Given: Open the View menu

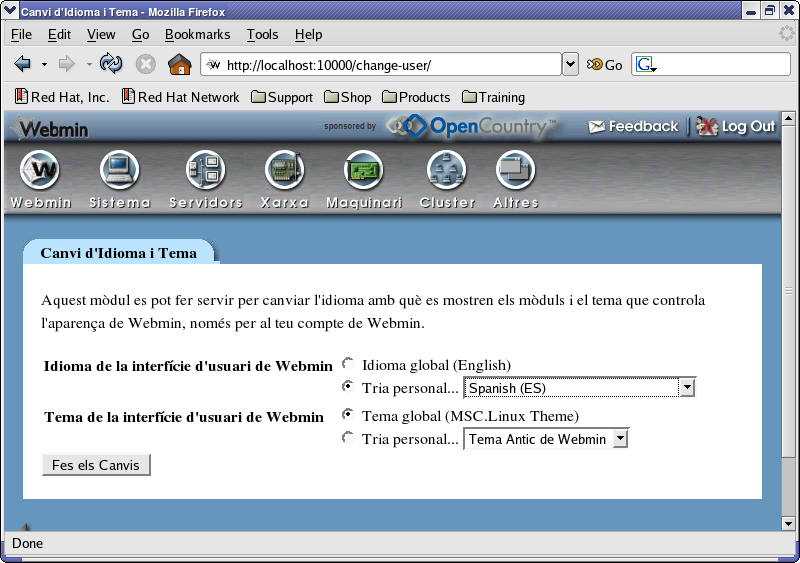Looking at the screenshot, I should coord(101,34).
